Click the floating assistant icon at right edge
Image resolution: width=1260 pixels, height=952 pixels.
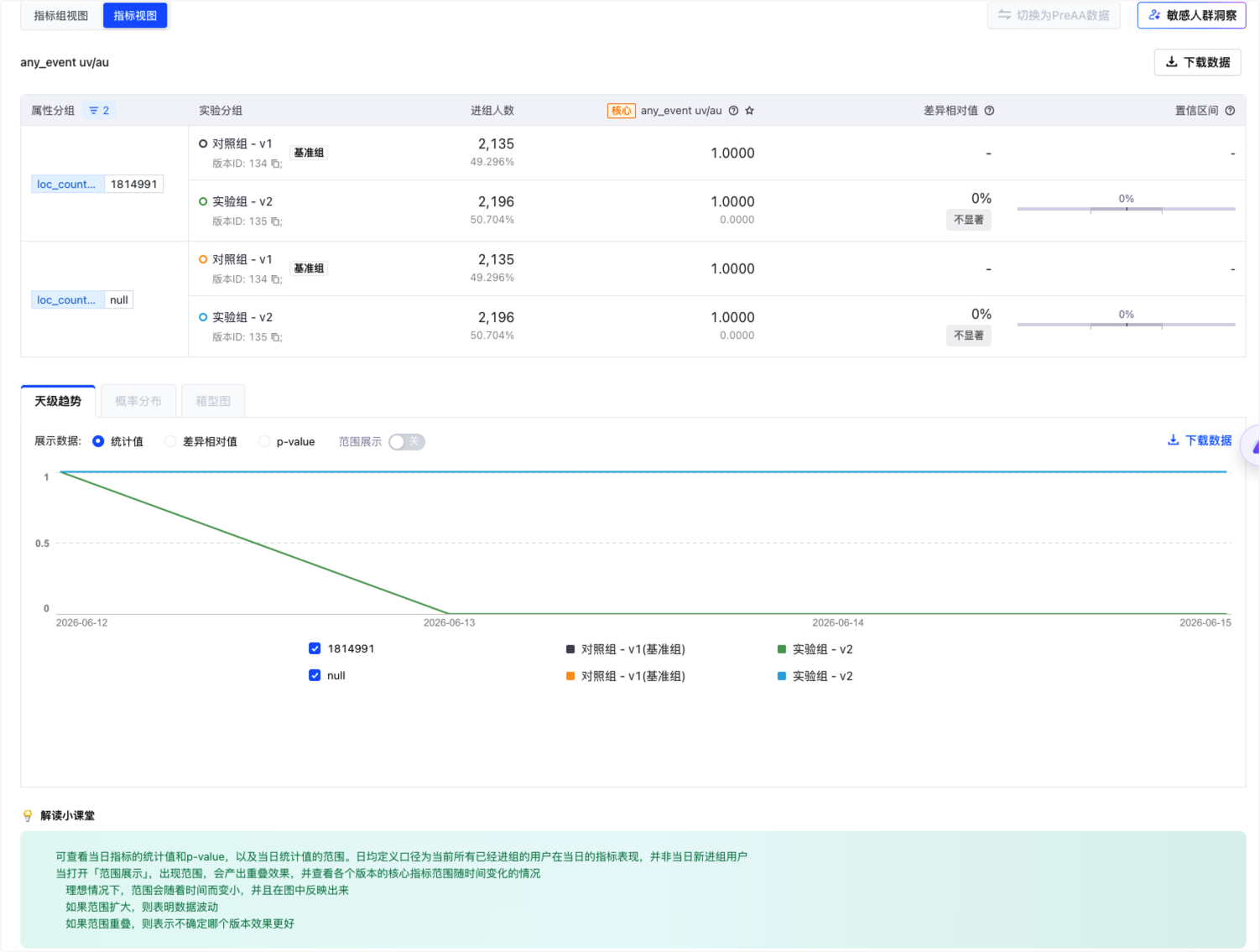point(1252,445)
